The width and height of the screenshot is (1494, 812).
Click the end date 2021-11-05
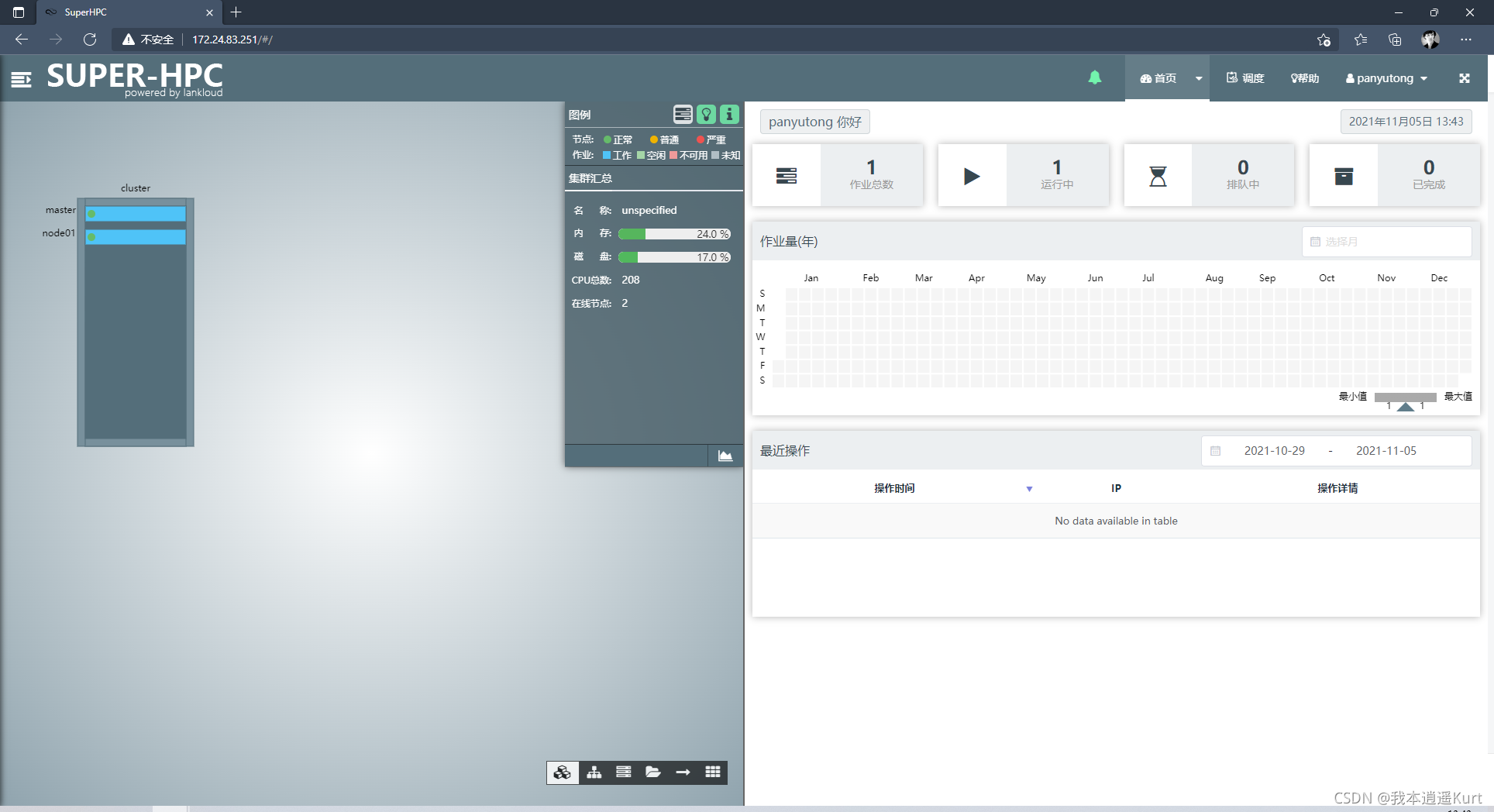coord(1386,451)
